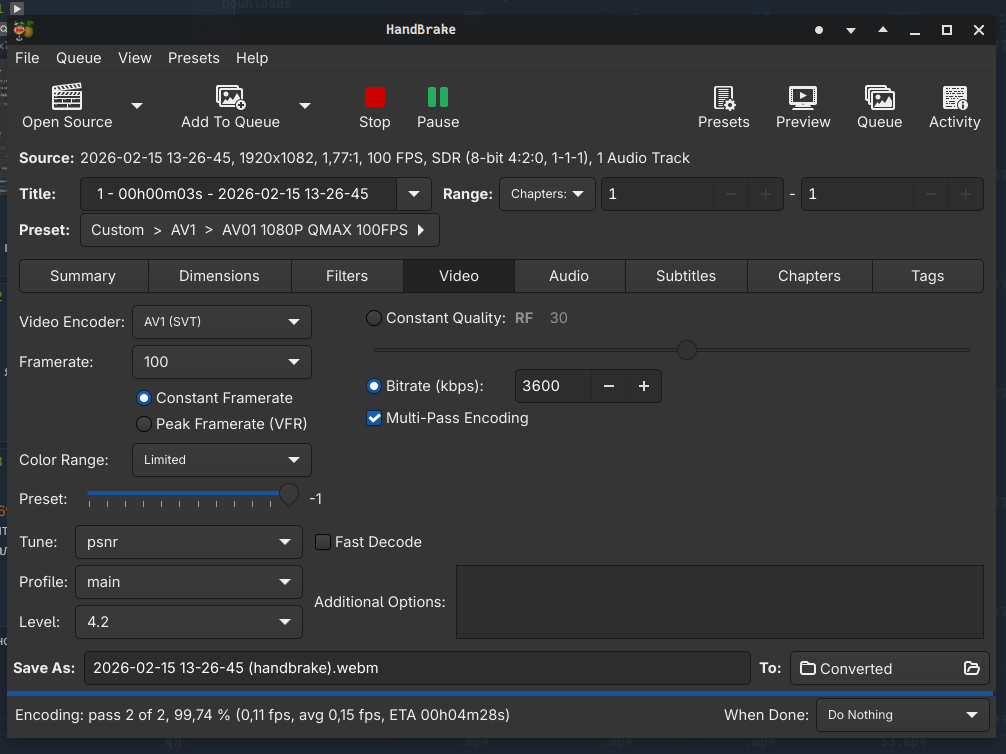Screen dimensions: 1006x754
Task: Click the encoder Preset speed slider
Action: tap(185, 494)
